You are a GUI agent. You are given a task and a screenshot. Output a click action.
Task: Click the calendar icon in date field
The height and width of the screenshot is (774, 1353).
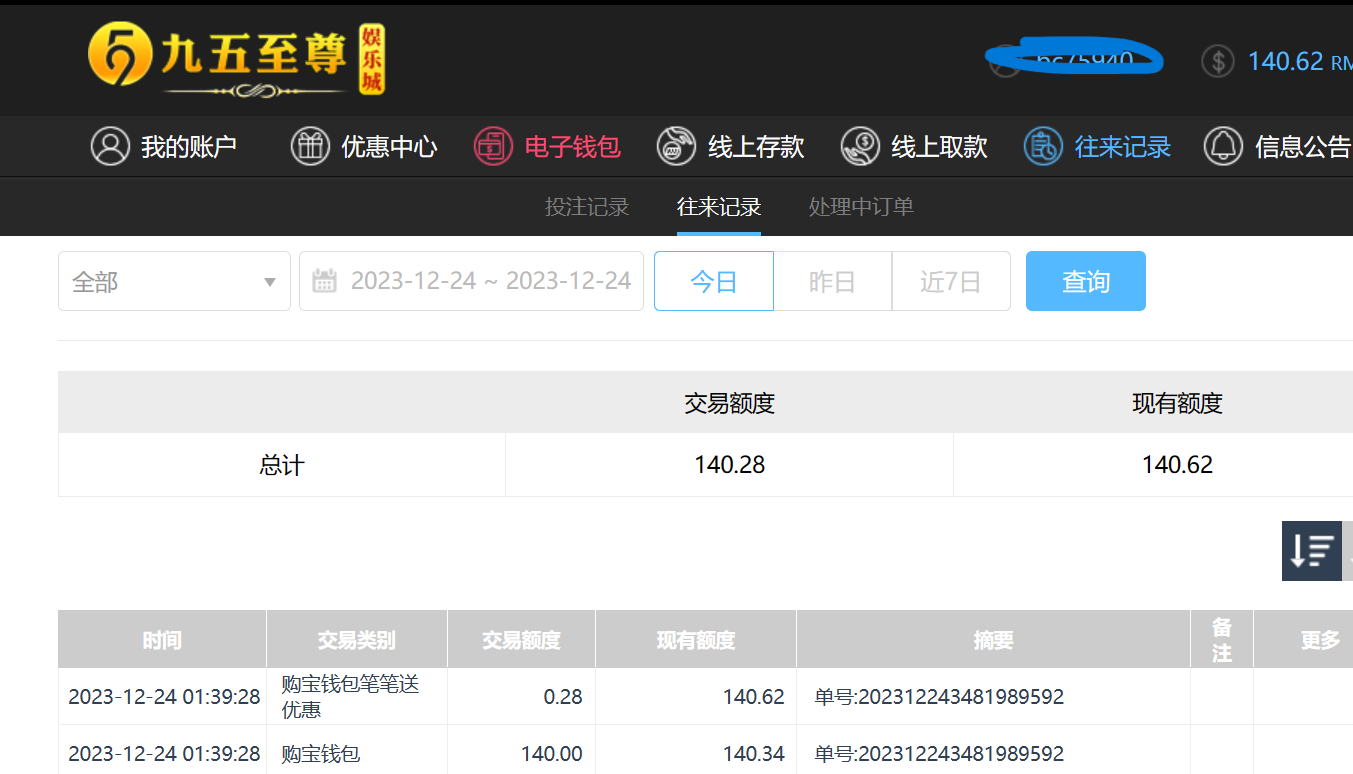tap(324, 281)
